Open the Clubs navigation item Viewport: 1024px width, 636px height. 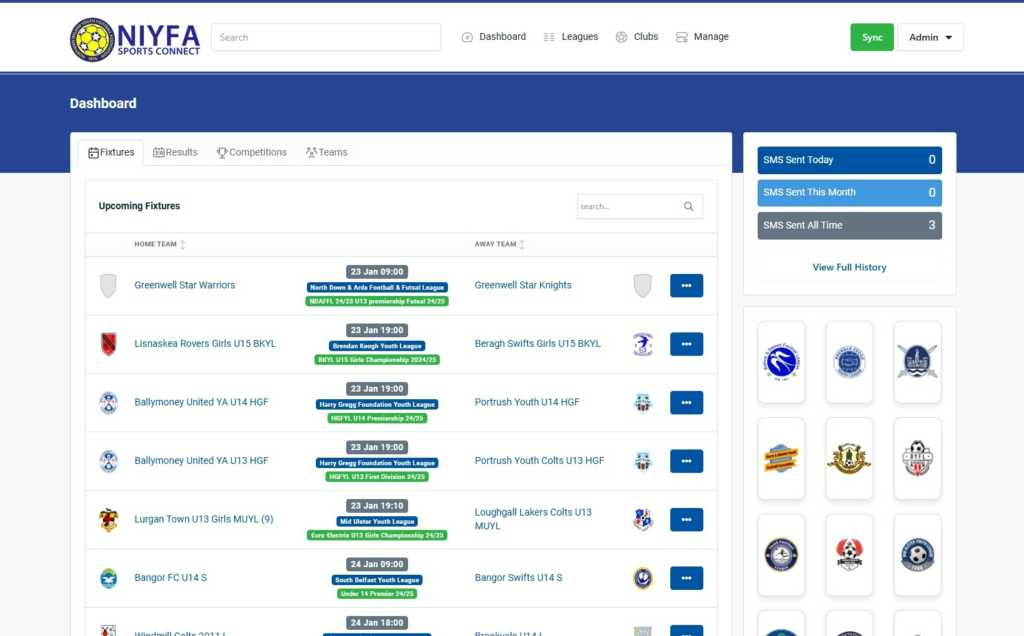pos(637,37)
